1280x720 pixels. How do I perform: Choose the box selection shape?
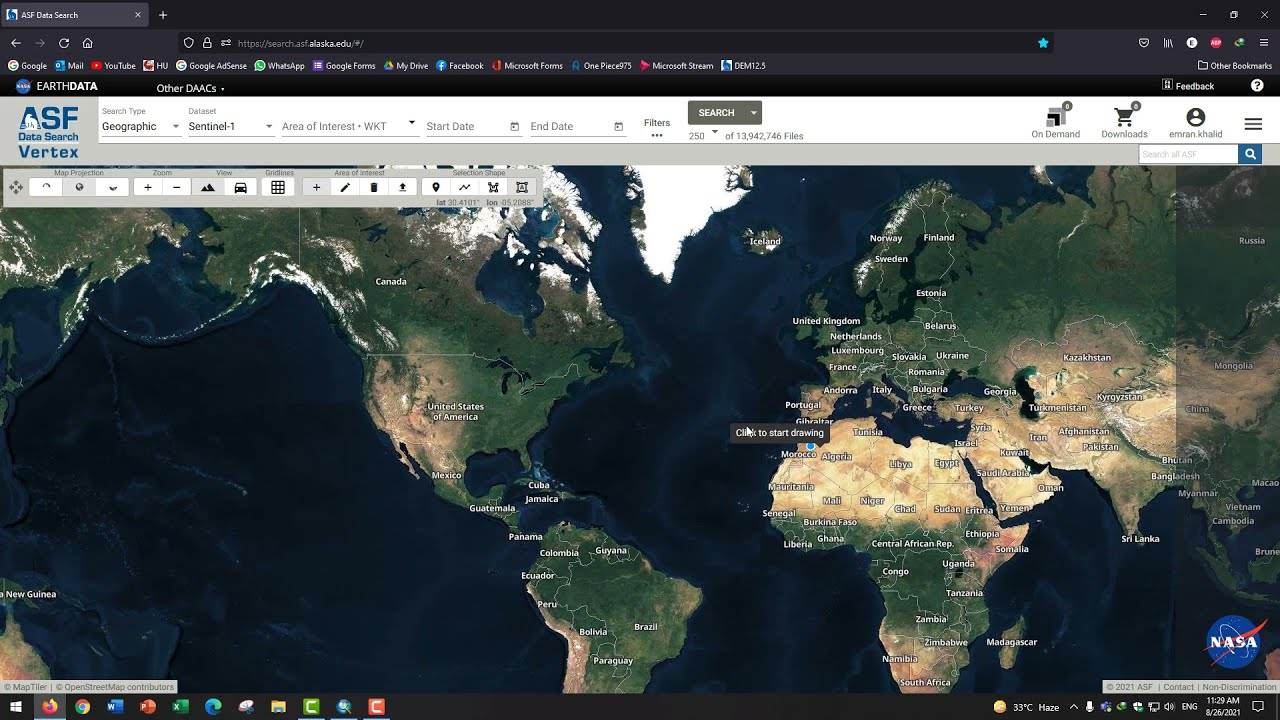coord(522,187)
